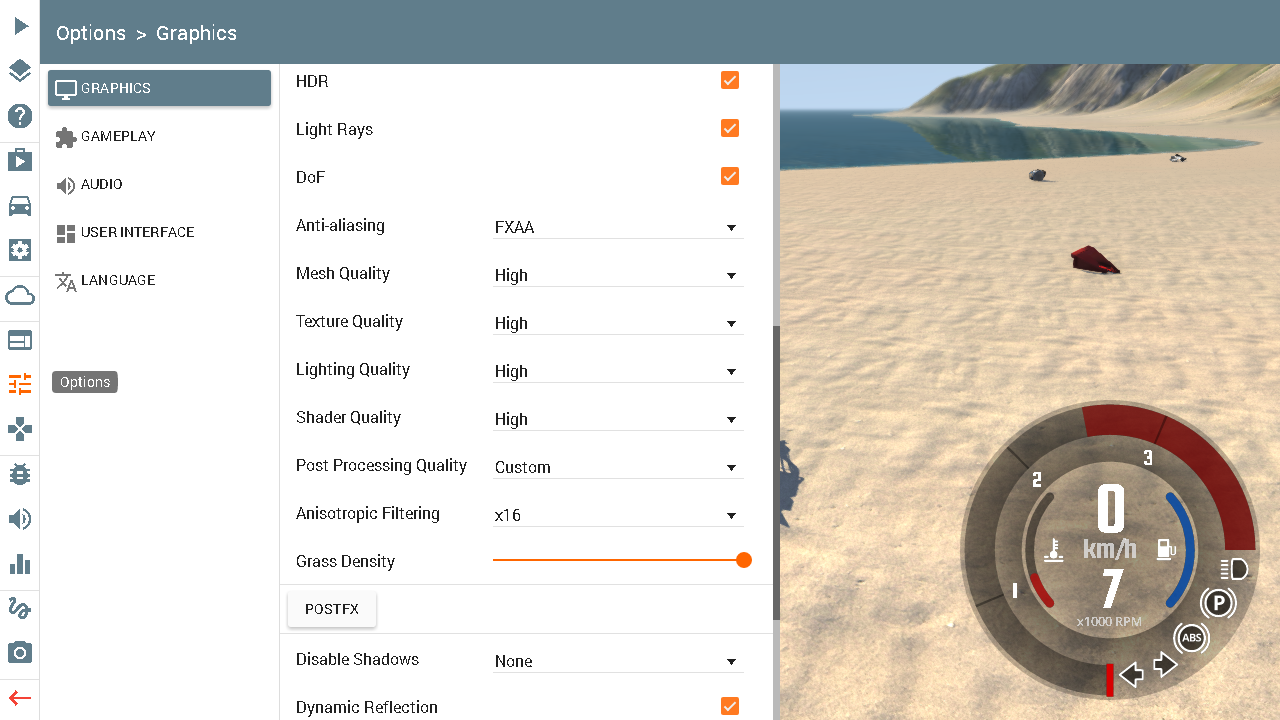Click the right turn signal arrow

[1166, 664]
